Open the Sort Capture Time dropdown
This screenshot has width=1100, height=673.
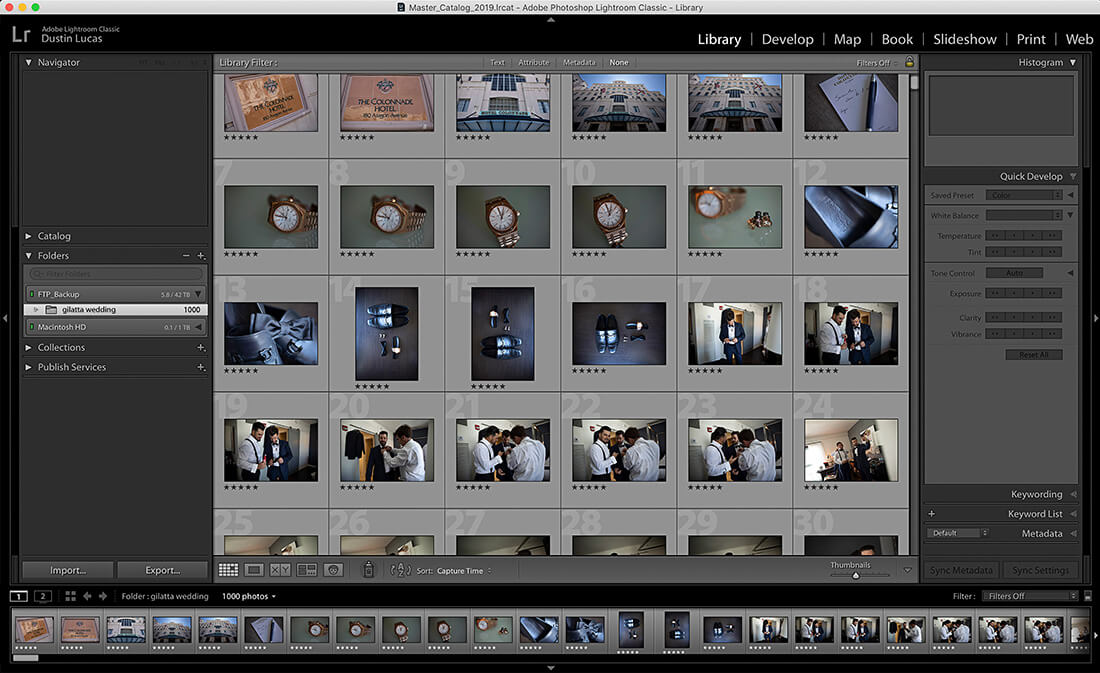point(464,571)
